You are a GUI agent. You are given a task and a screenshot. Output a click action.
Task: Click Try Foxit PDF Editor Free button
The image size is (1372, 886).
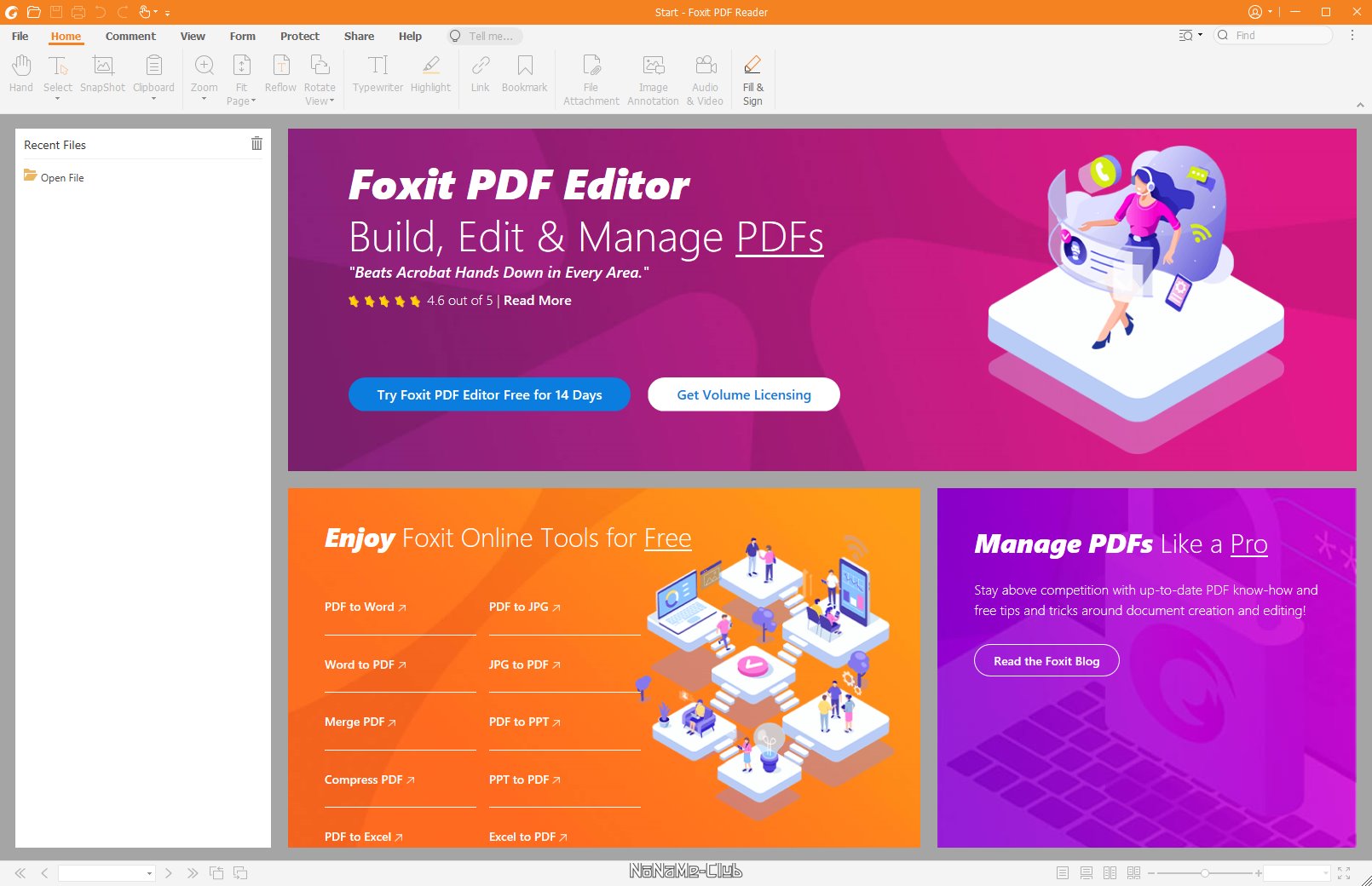(489, 394)
